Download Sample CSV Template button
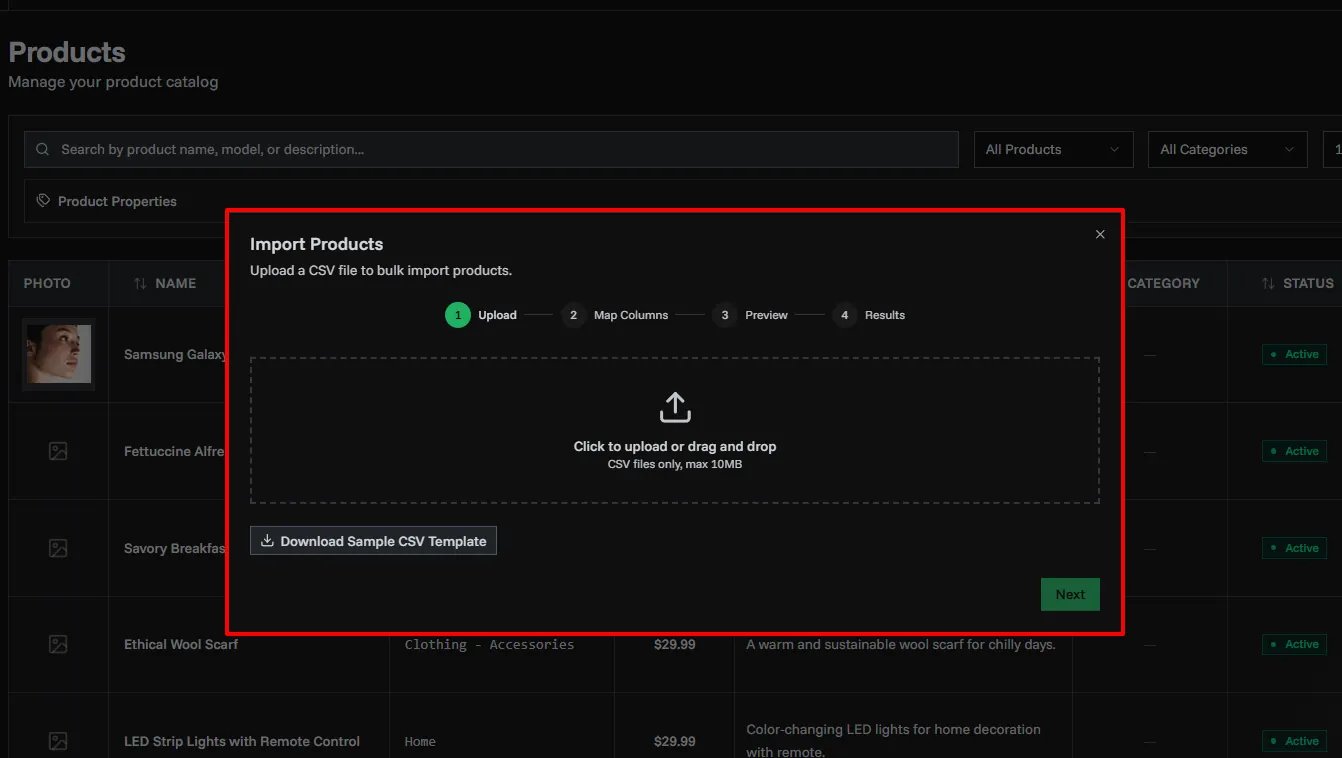Viewport: 1342px width, 758px height. 373,541
